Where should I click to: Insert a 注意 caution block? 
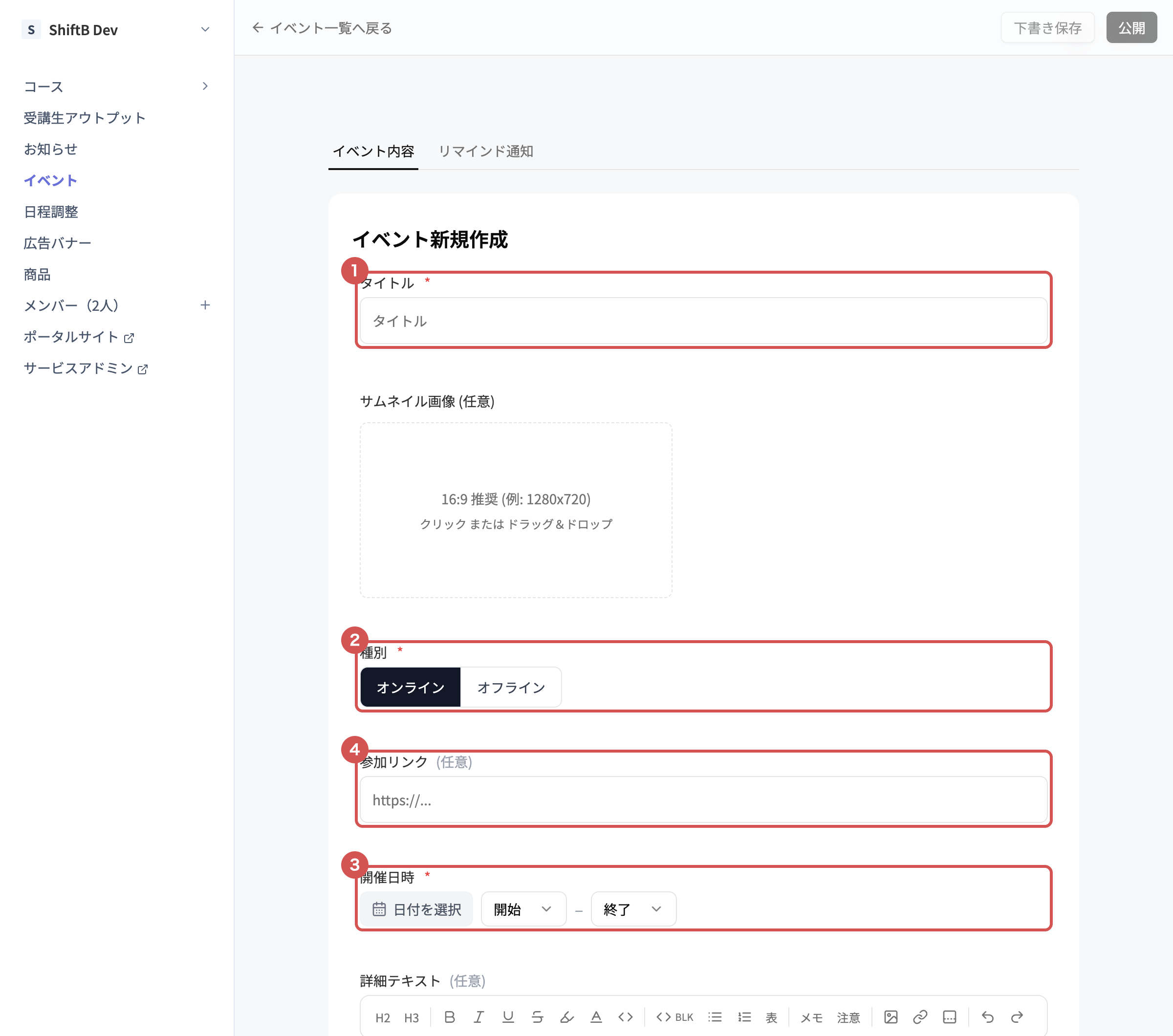pos(848,1017)
